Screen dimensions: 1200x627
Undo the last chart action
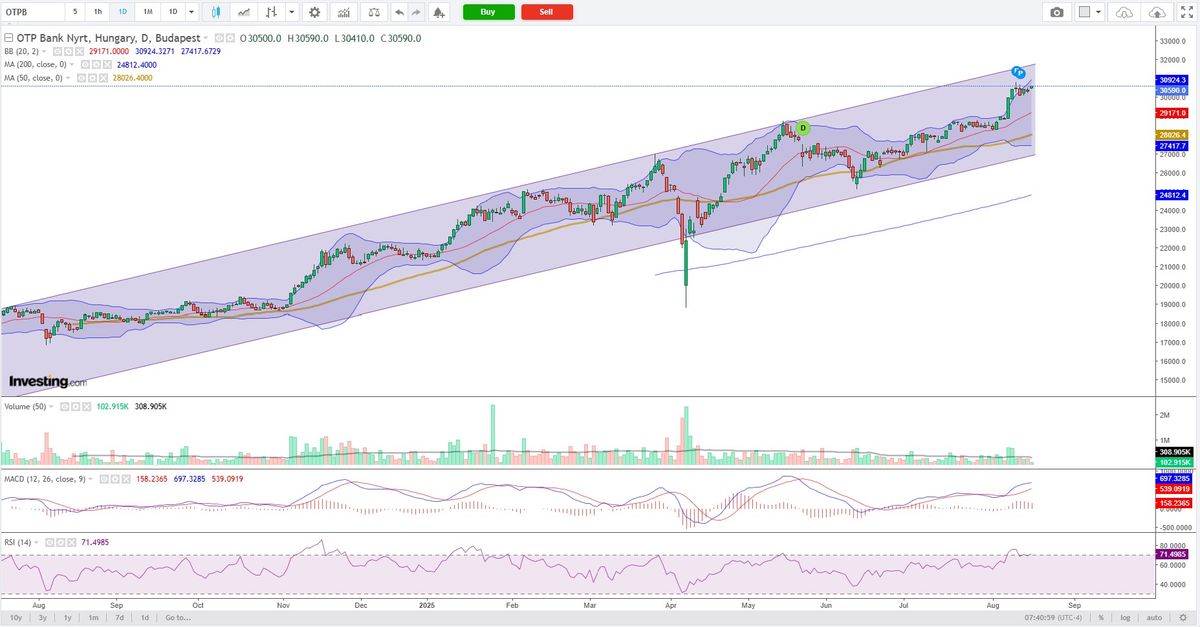point(399,12)
